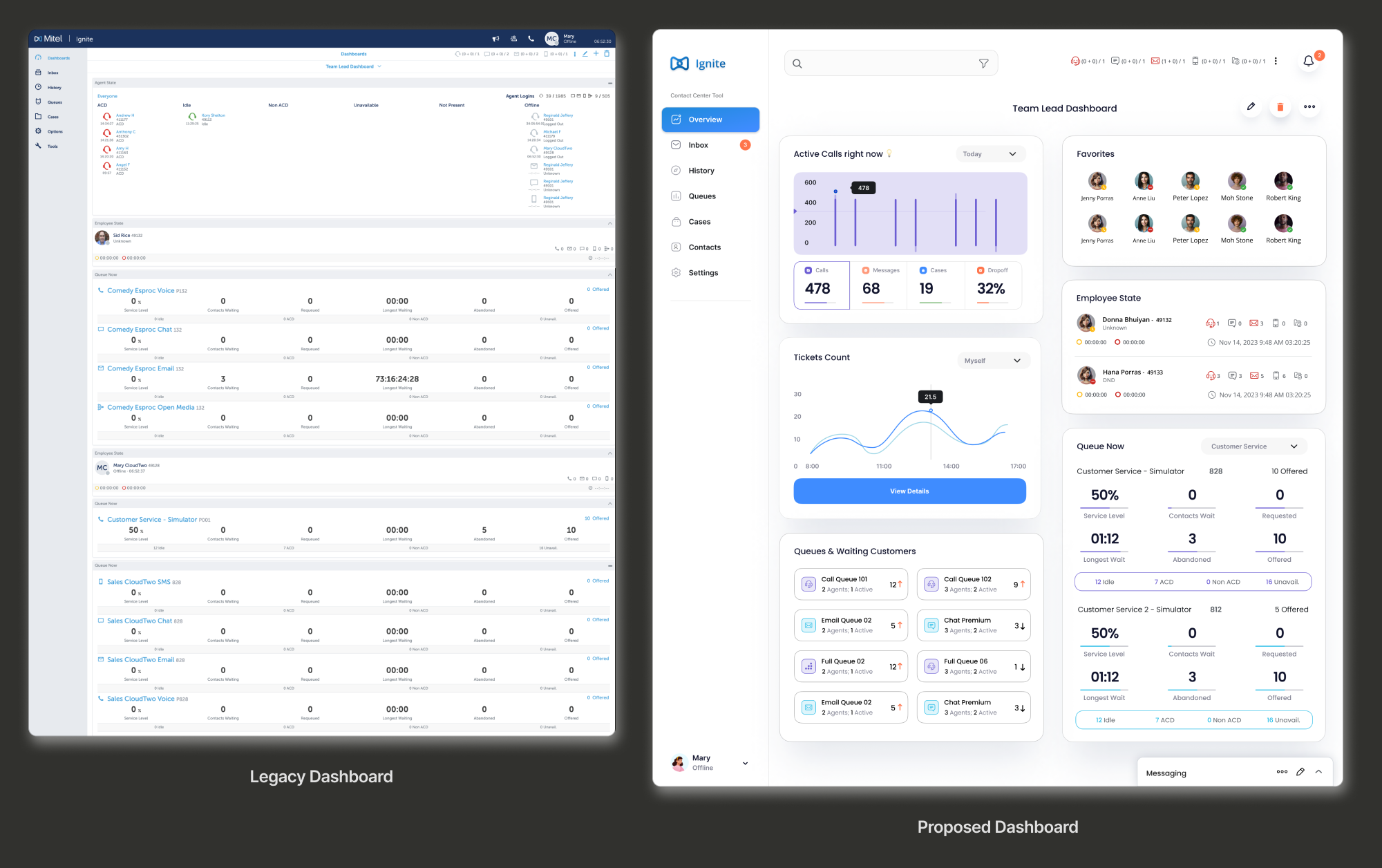
Task: Open the Today period dropdown
Action: click(990, 154)
